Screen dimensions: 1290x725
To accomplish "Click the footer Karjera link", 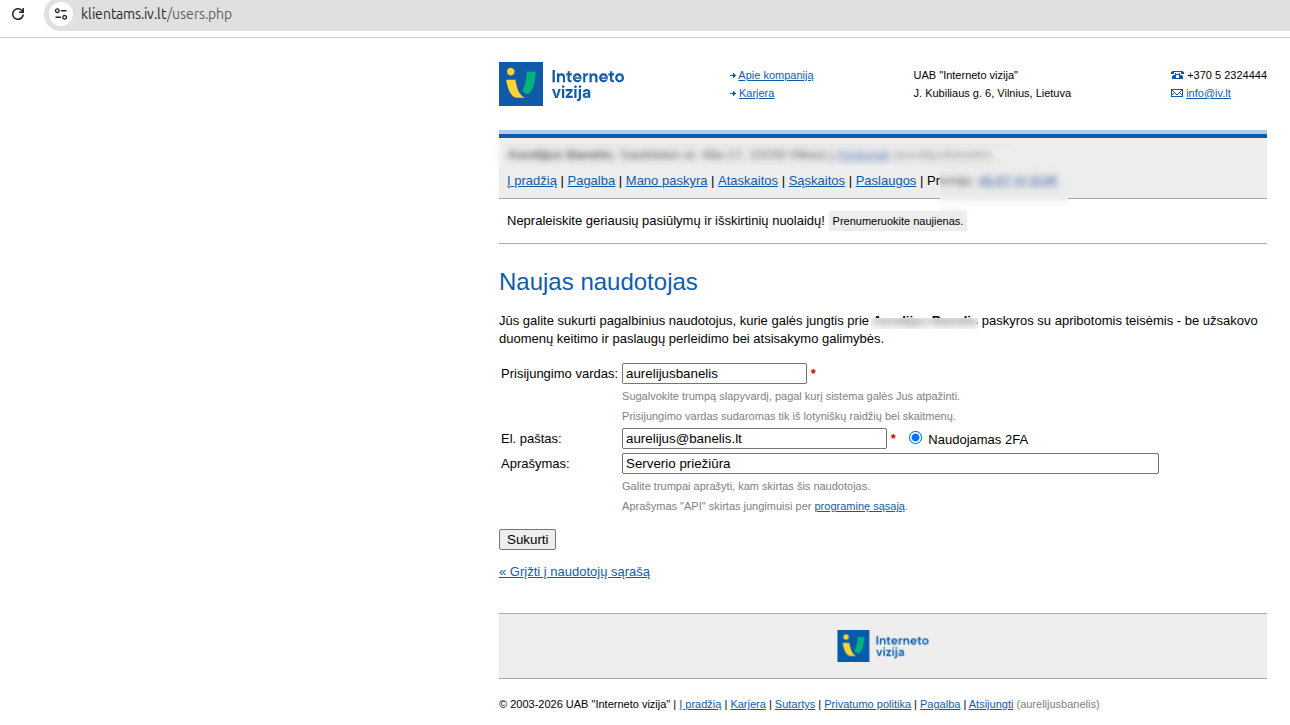I will pos(748,704).
